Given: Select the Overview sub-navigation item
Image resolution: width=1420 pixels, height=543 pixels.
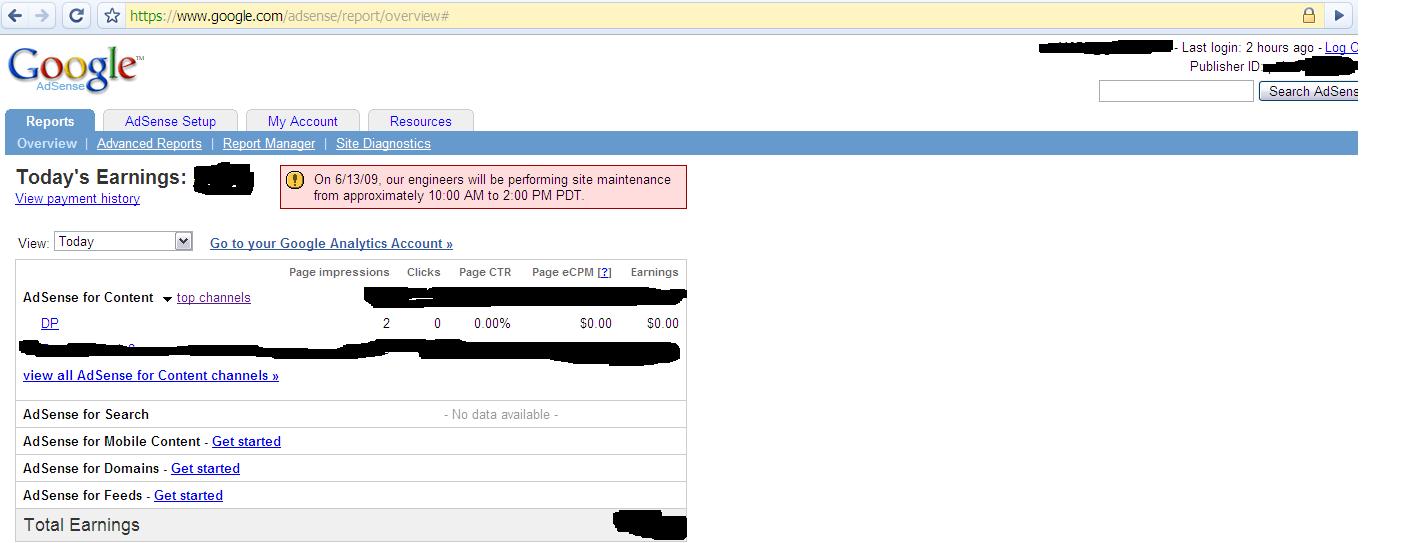Looking at the screenshot, I should click(47, 143).
